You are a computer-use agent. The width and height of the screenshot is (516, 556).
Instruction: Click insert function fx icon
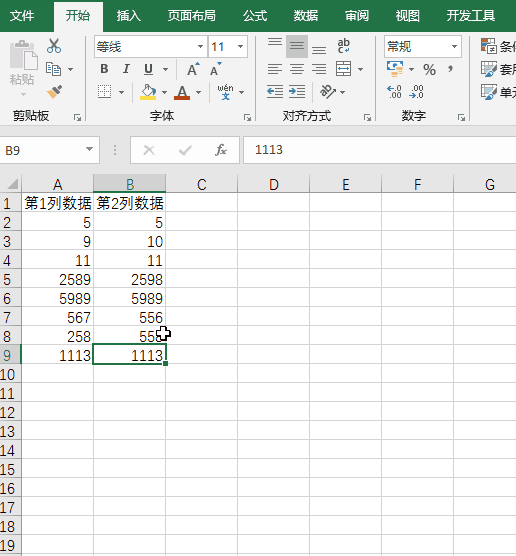pos(221,150)
